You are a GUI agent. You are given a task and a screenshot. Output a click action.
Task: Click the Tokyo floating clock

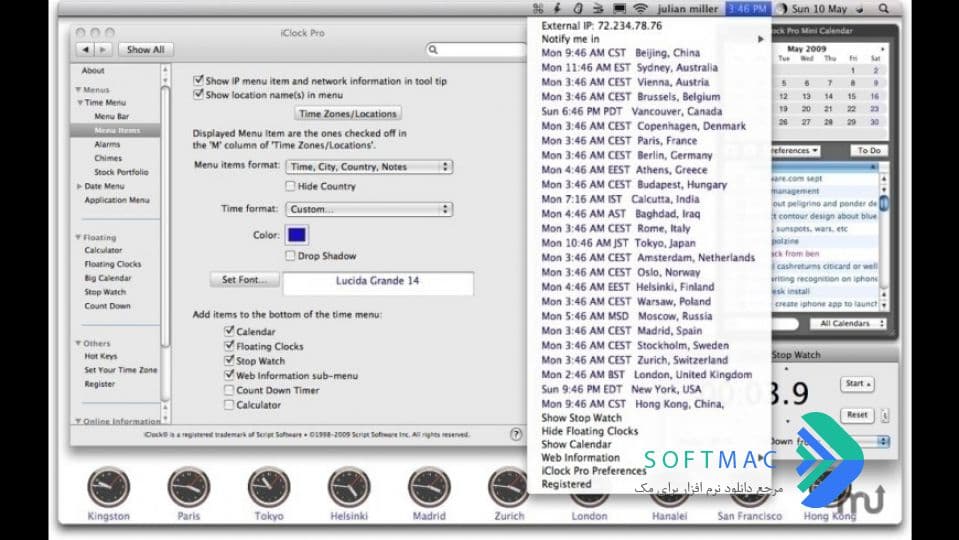[268, 487]
